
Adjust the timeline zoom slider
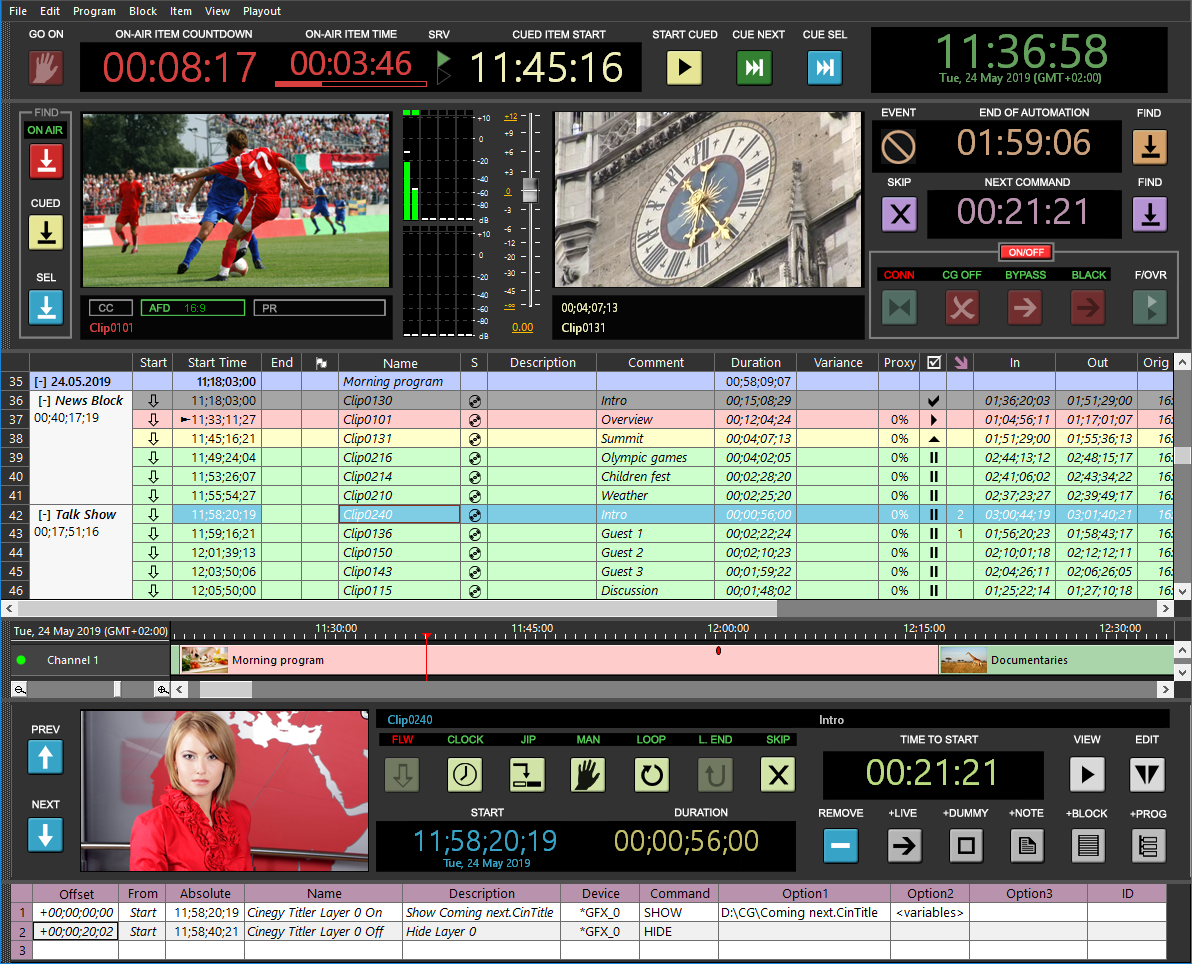coord(117,690)
